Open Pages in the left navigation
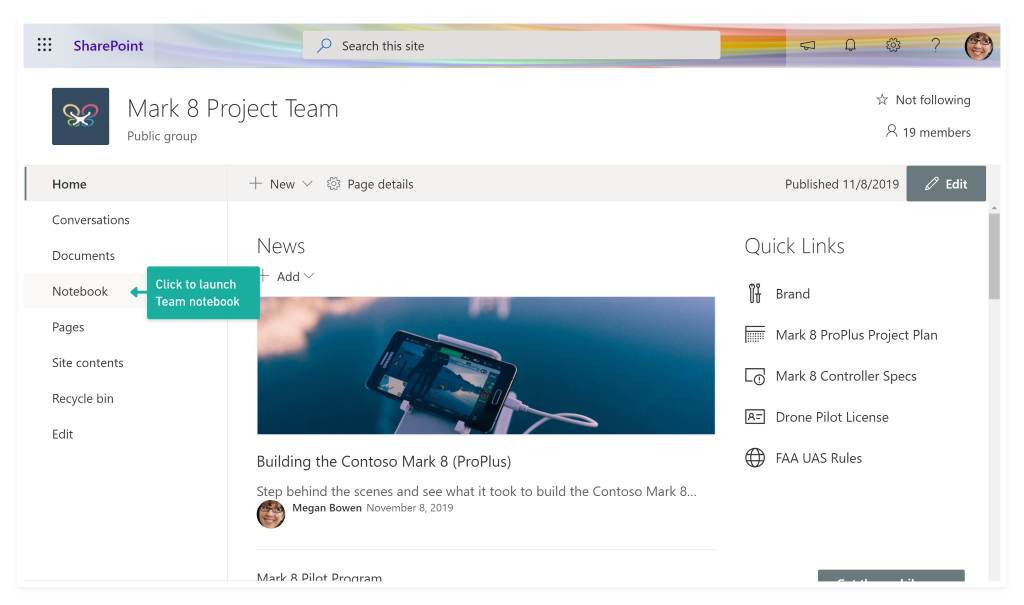1024x605 pixels. tap(68, 327)
